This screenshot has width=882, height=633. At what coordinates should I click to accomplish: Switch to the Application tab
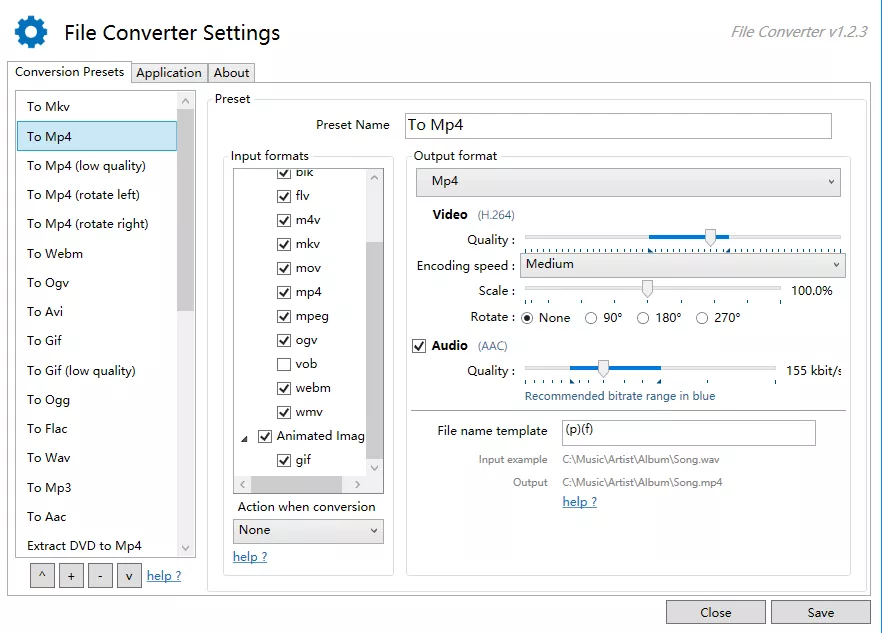(169, 73)
